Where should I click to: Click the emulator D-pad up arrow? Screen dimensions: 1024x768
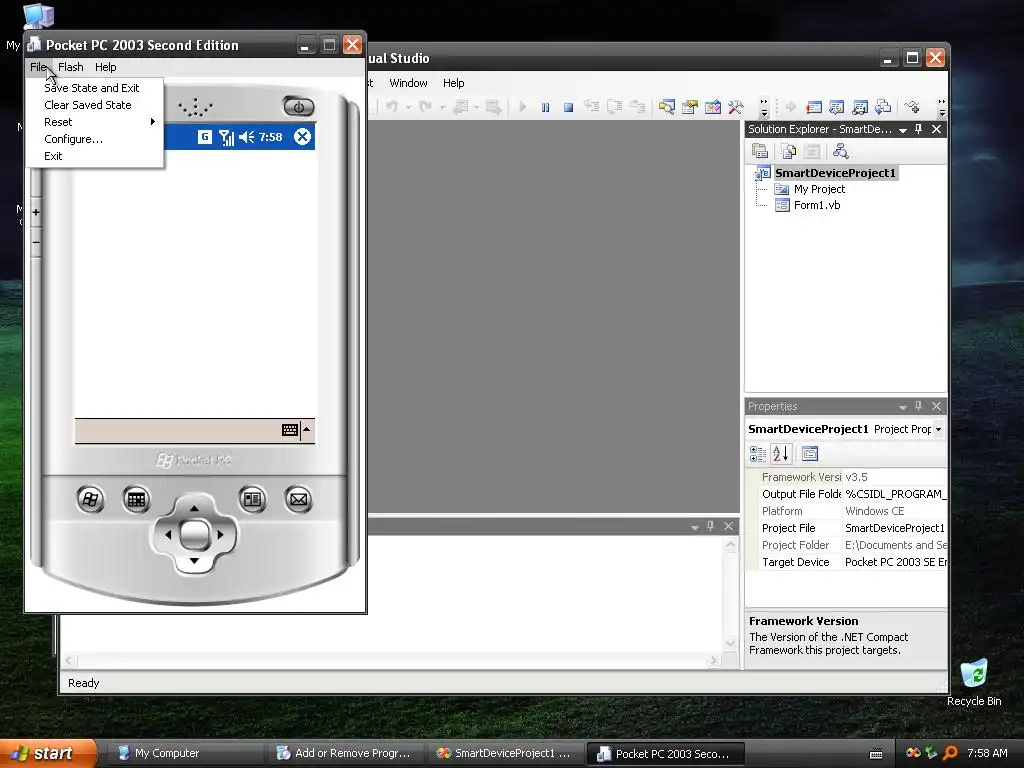tap(194, 508)
